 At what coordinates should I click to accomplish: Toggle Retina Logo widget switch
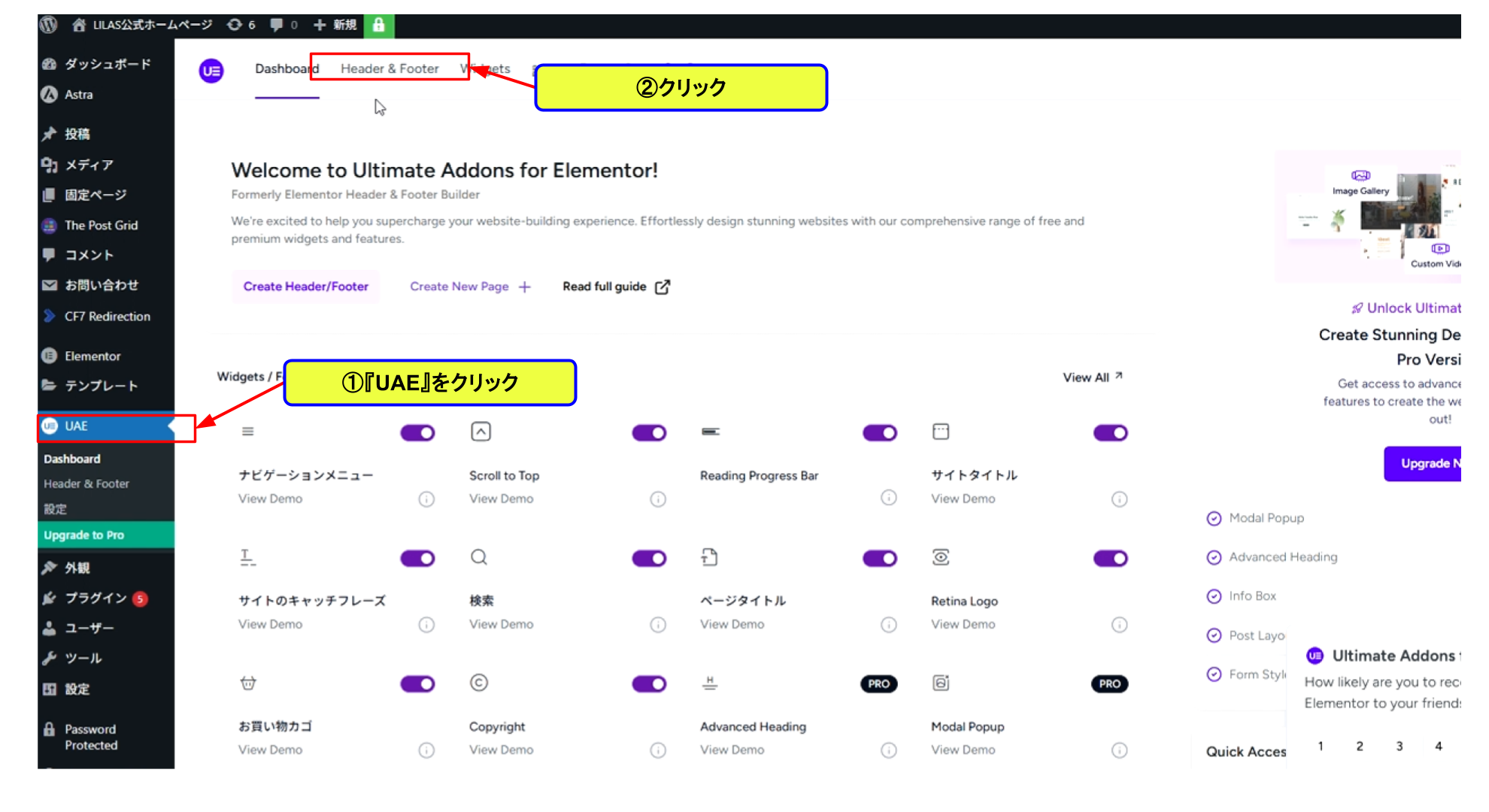coord(1110,559)
